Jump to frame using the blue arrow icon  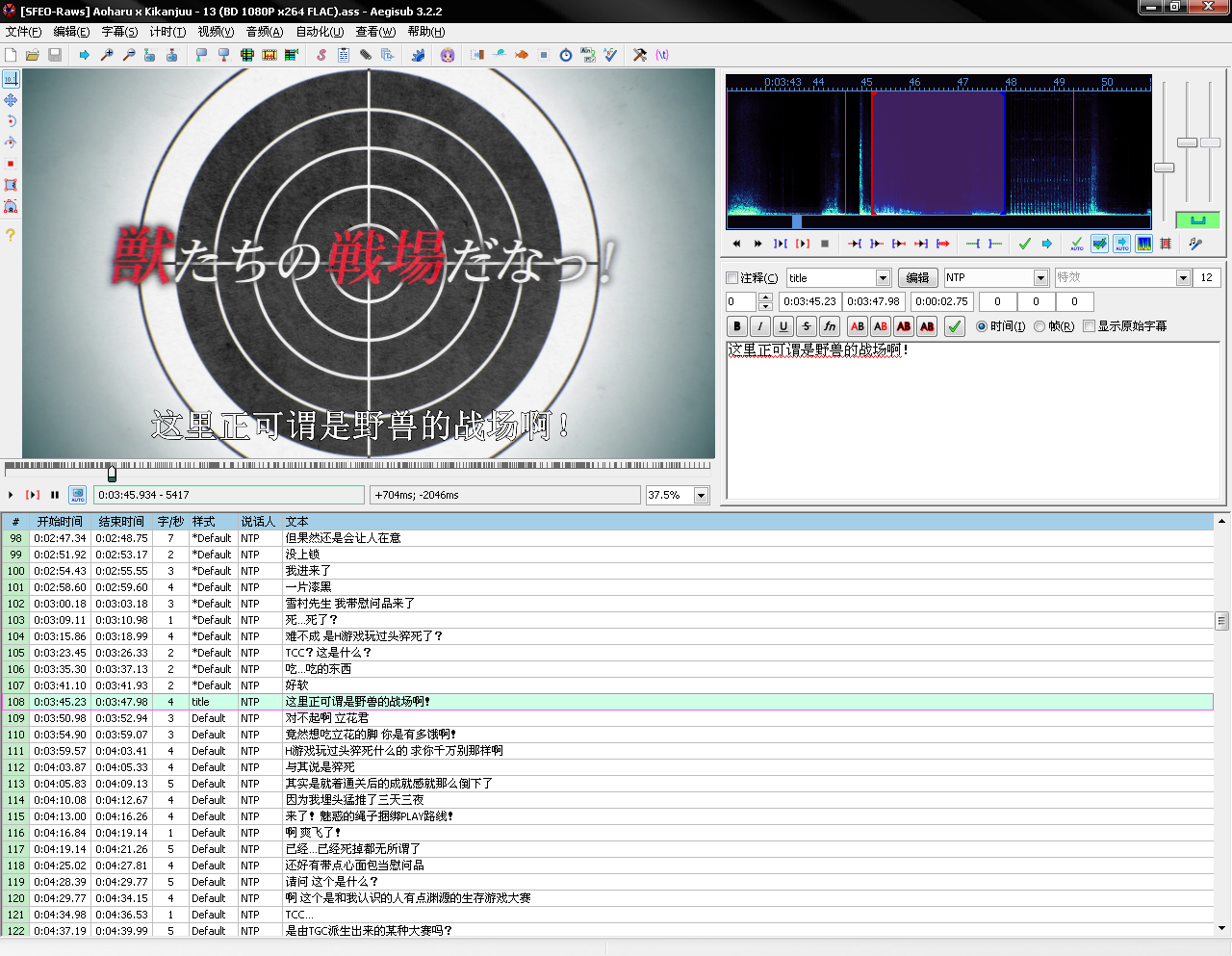click(85, 55)
